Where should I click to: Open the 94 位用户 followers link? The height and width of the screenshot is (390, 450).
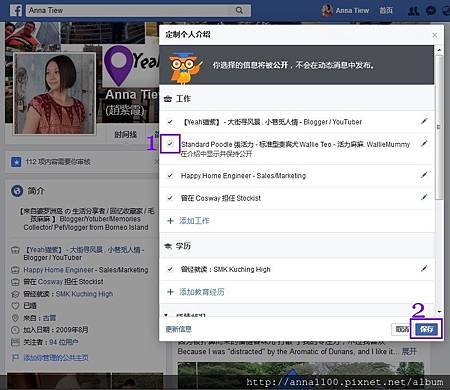(64, 342)
